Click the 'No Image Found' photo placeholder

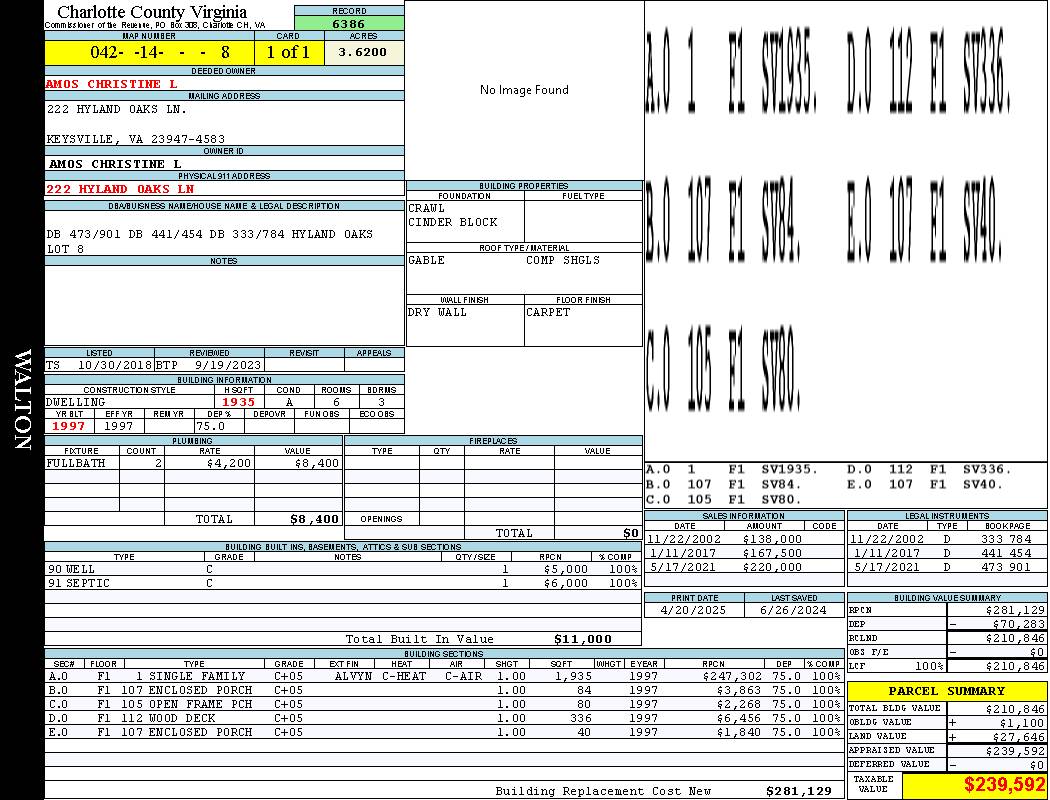click(524, 90)
